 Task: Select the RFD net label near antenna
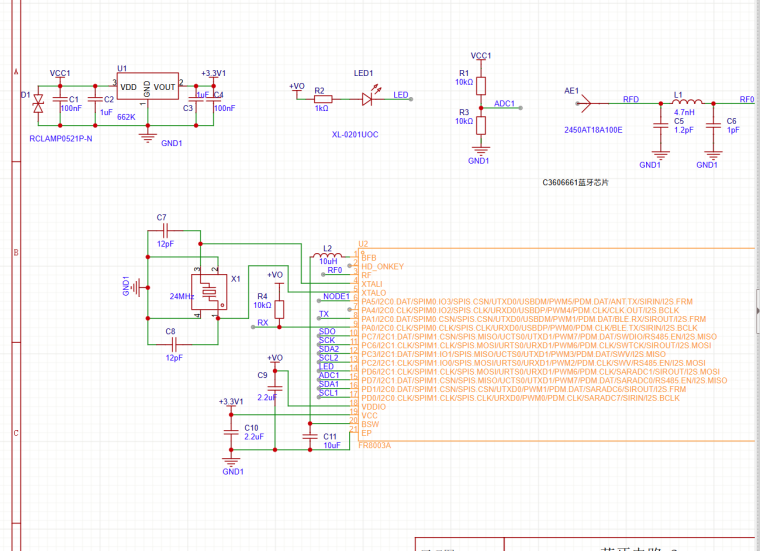[631, 100]
